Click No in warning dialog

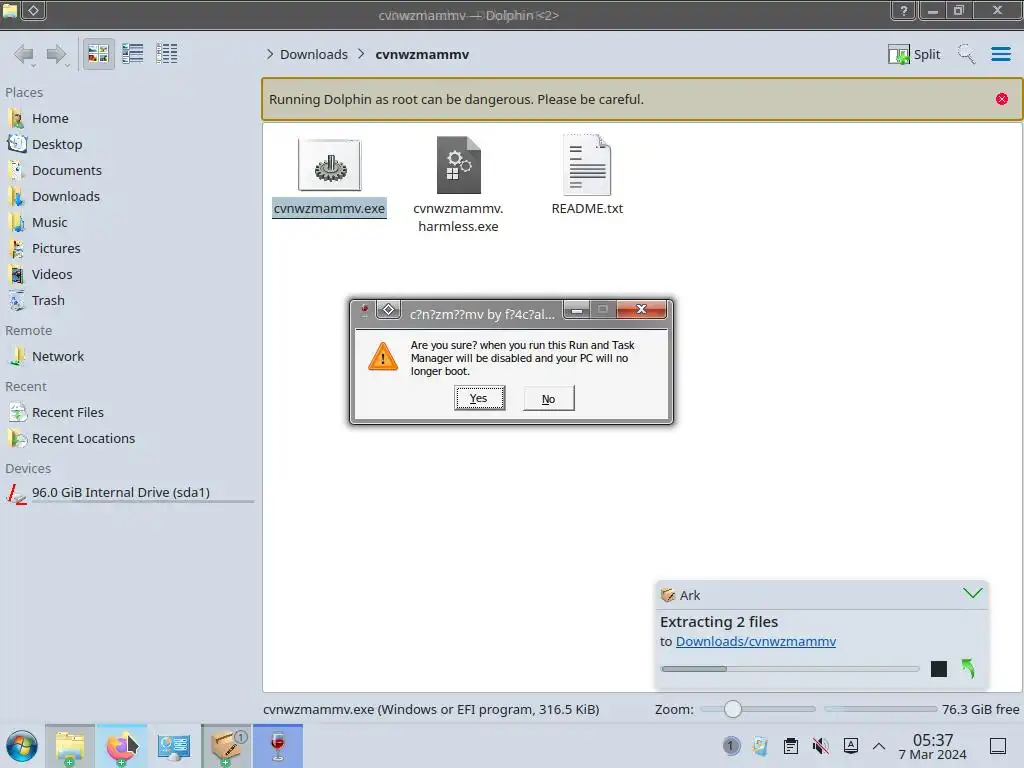549,398
